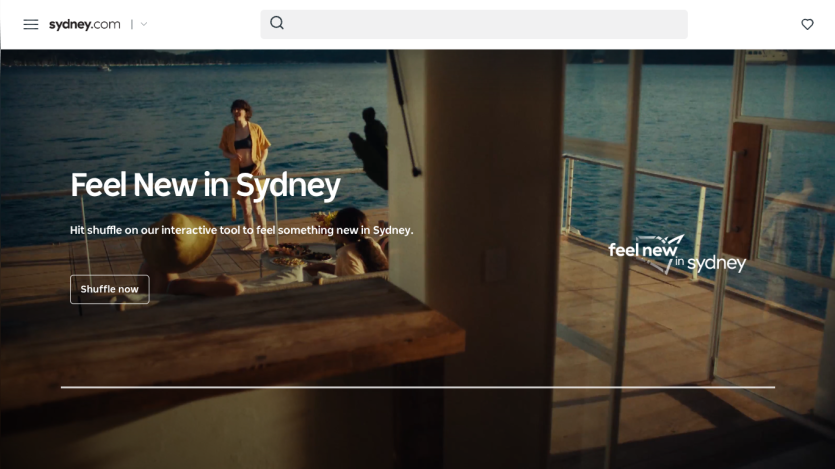Click the 'Hit shuffle on our interactive tool' text

241,230
